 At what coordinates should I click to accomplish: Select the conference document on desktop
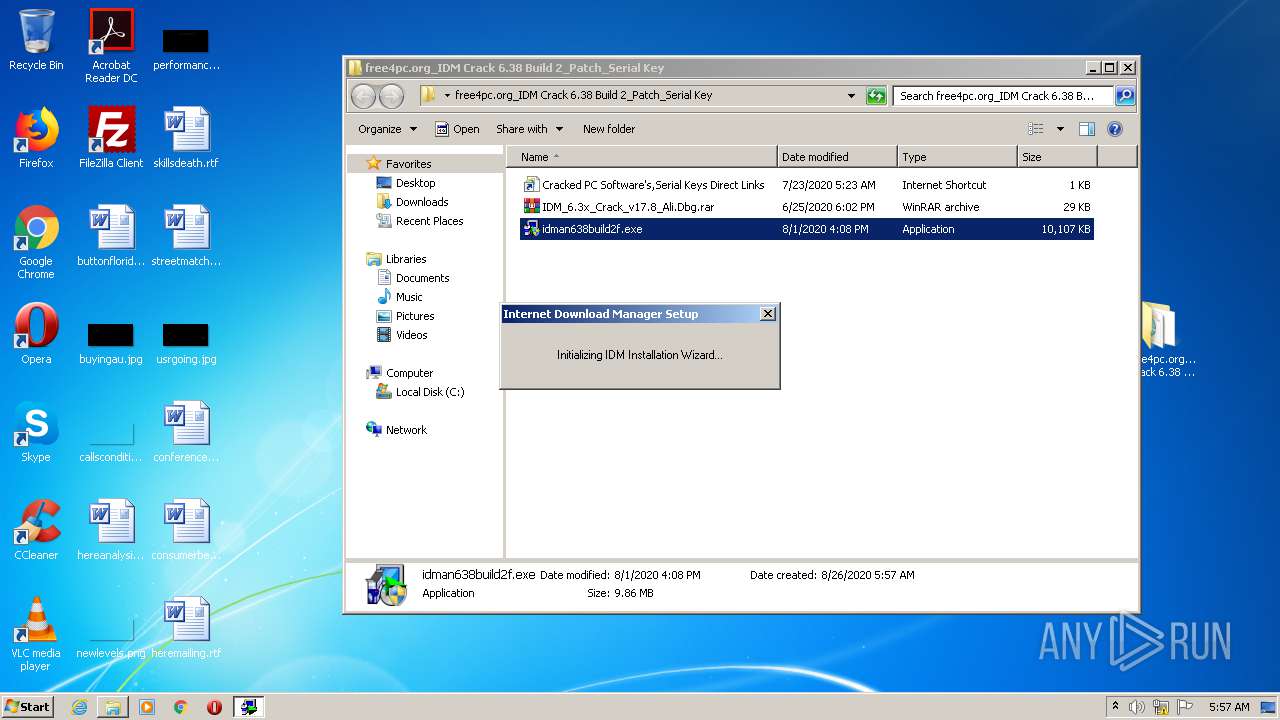tap(186, 432)
